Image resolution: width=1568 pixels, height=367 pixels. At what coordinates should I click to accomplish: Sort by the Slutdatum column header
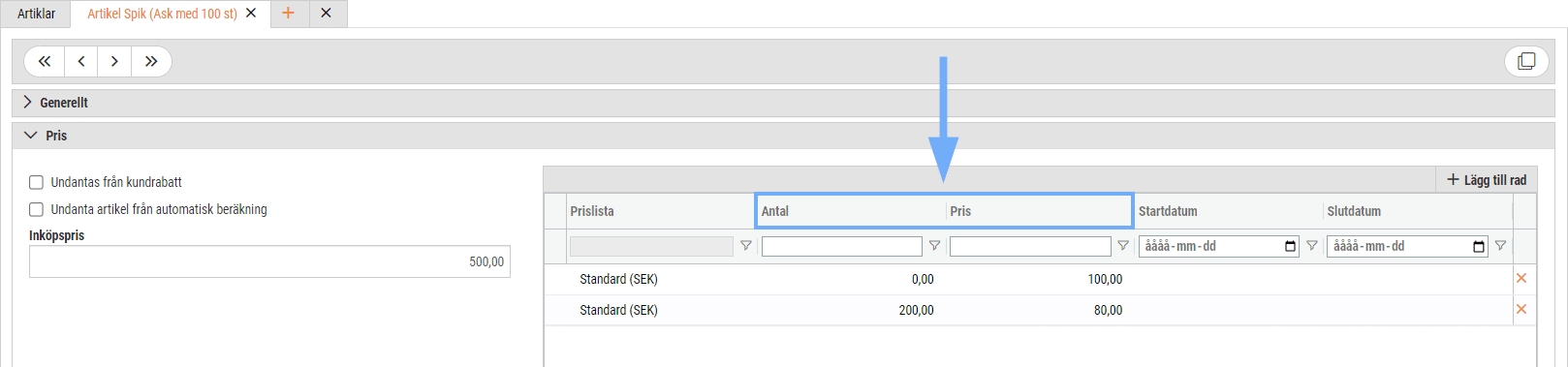click(x=1354, y=211)
